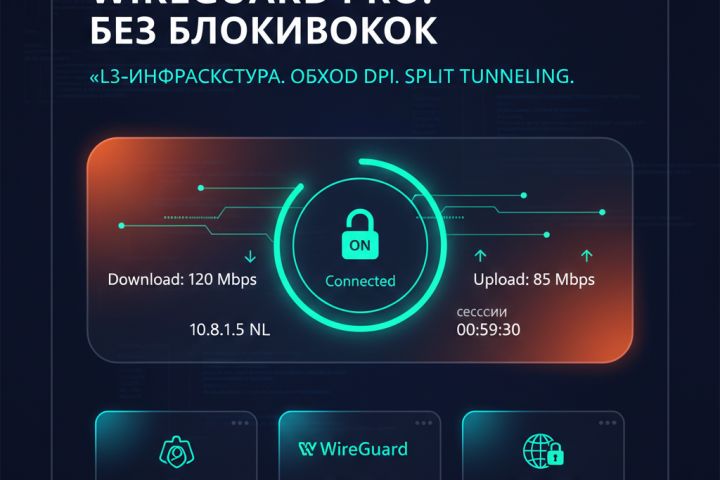Viewport: 720px width, 480px height.
Task: Click the upload arrow directly above Upload label
Action: tap(480, 256)
